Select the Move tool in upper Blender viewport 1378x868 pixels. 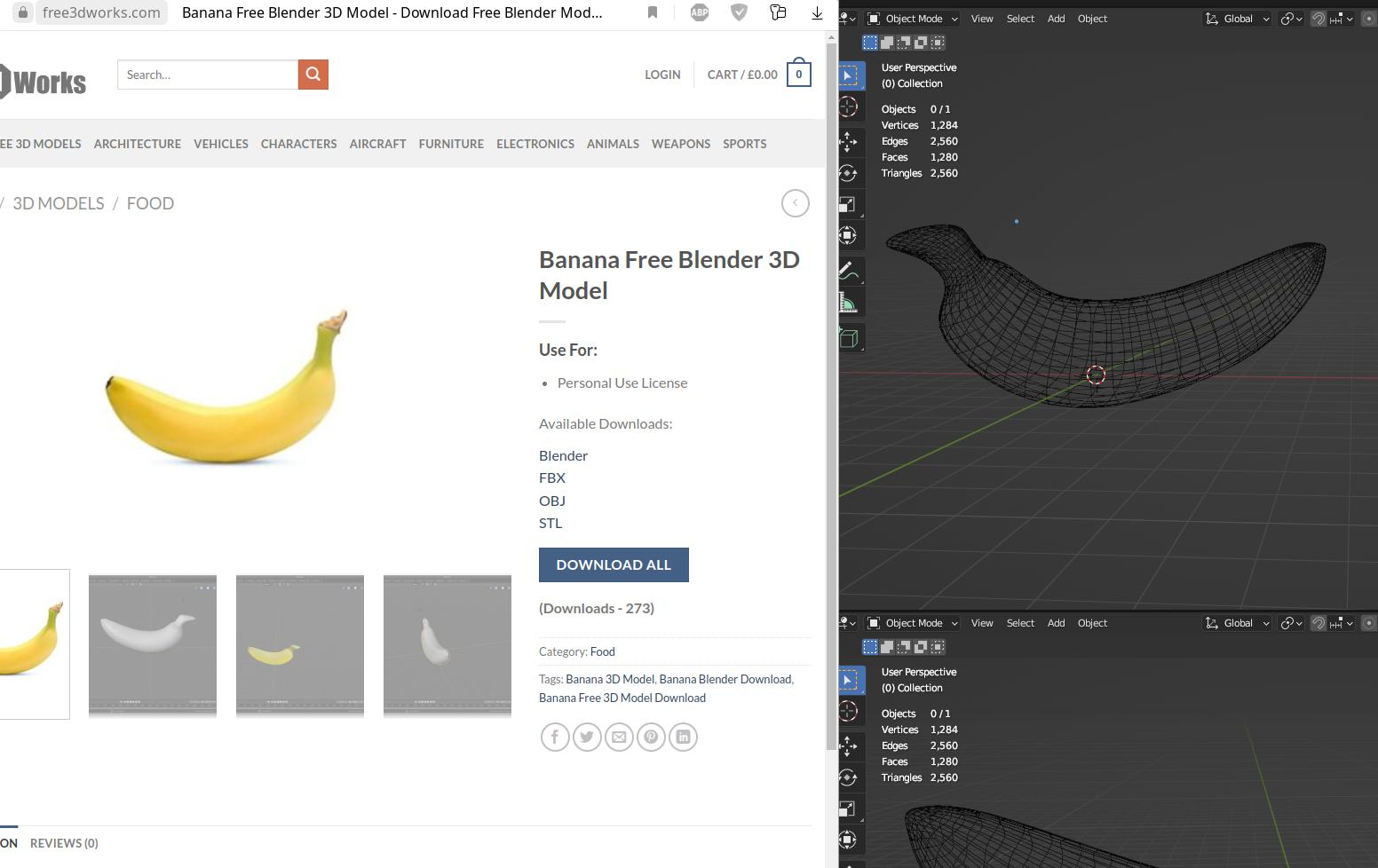(x=848, y=141)
